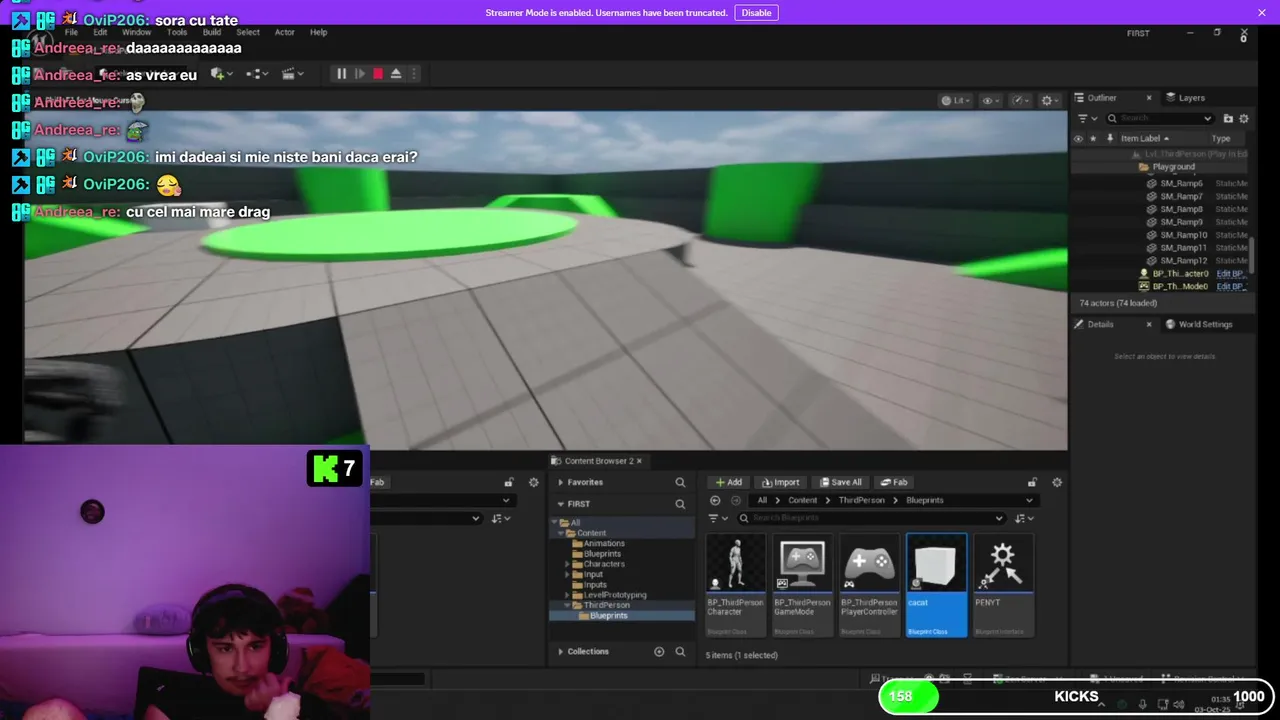Add a new collection with plus icon
Viewport: 1280px width, 720px height.
[x=659, y=651]
